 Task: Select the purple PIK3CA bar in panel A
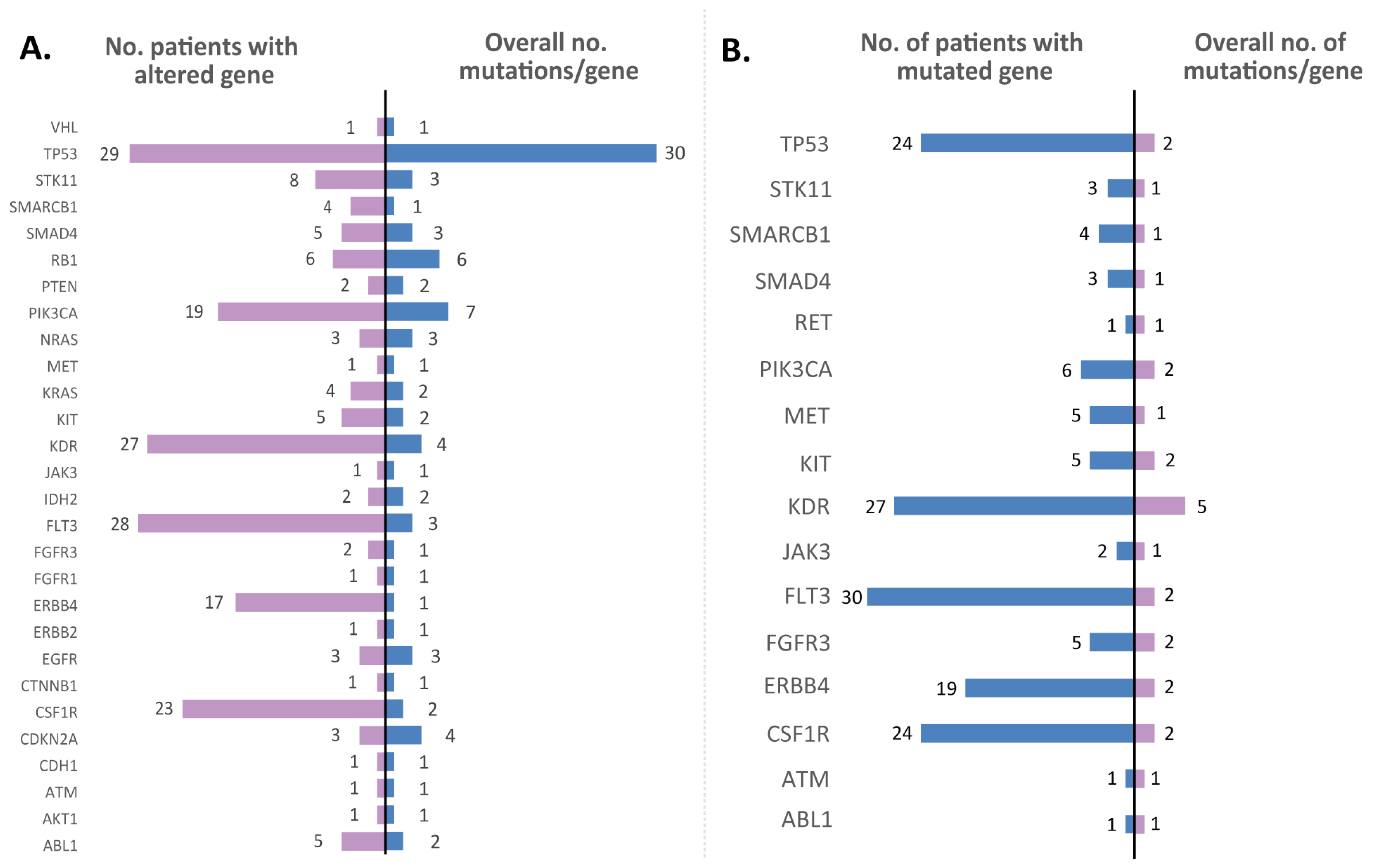(x=301, y=312)
